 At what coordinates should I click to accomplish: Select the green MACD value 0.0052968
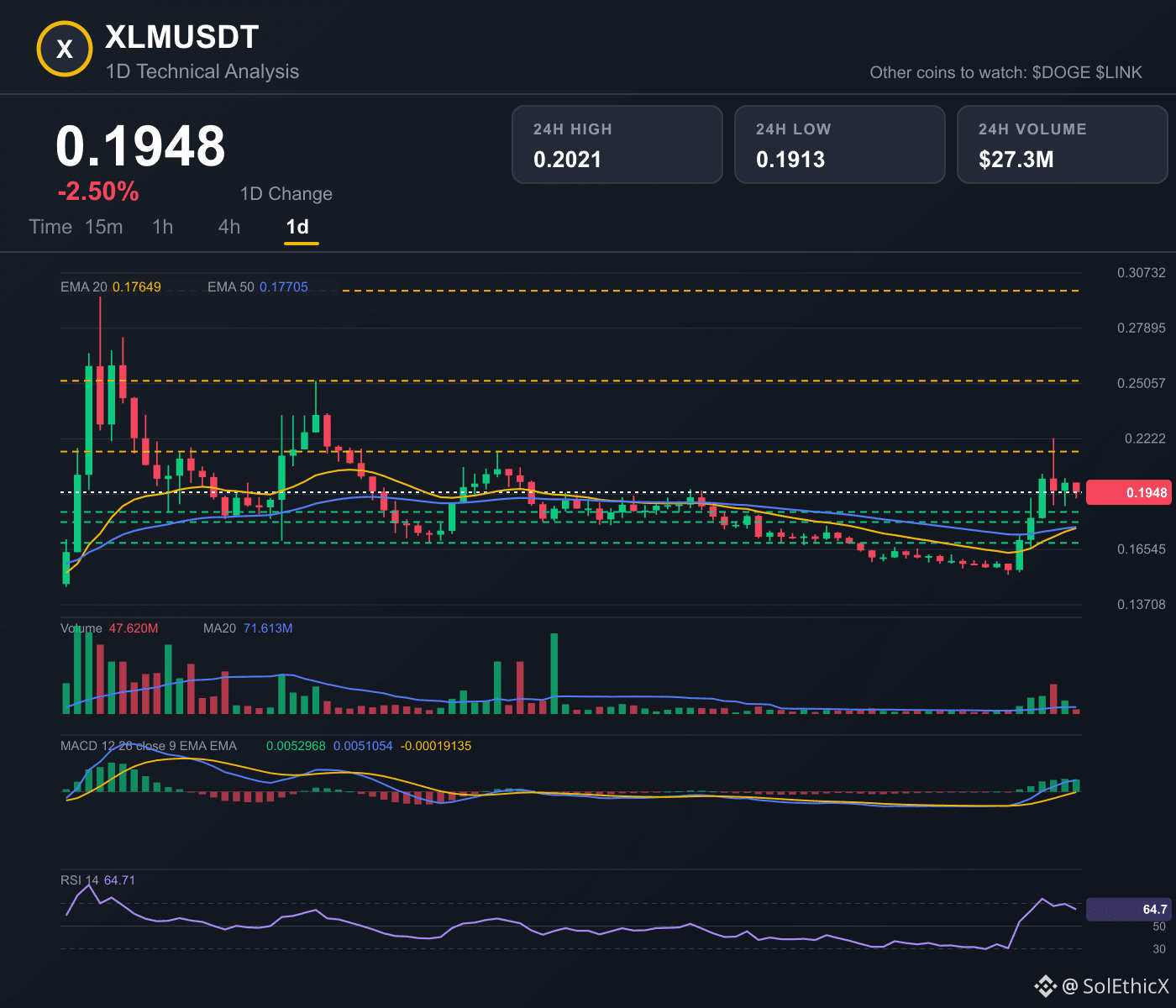point(296,746)
